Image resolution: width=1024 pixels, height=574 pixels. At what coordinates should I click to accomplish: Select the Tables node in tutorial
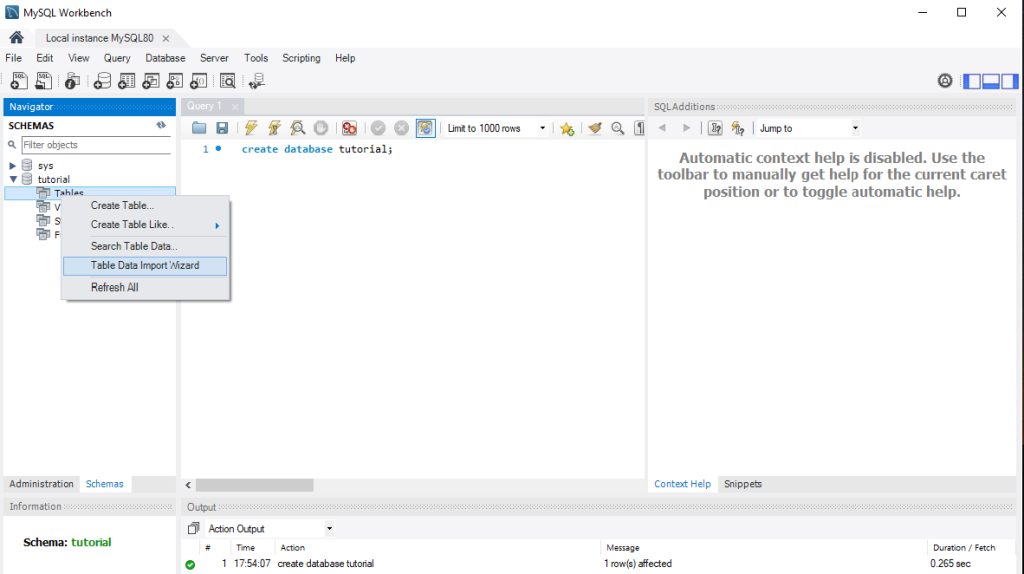90,193
